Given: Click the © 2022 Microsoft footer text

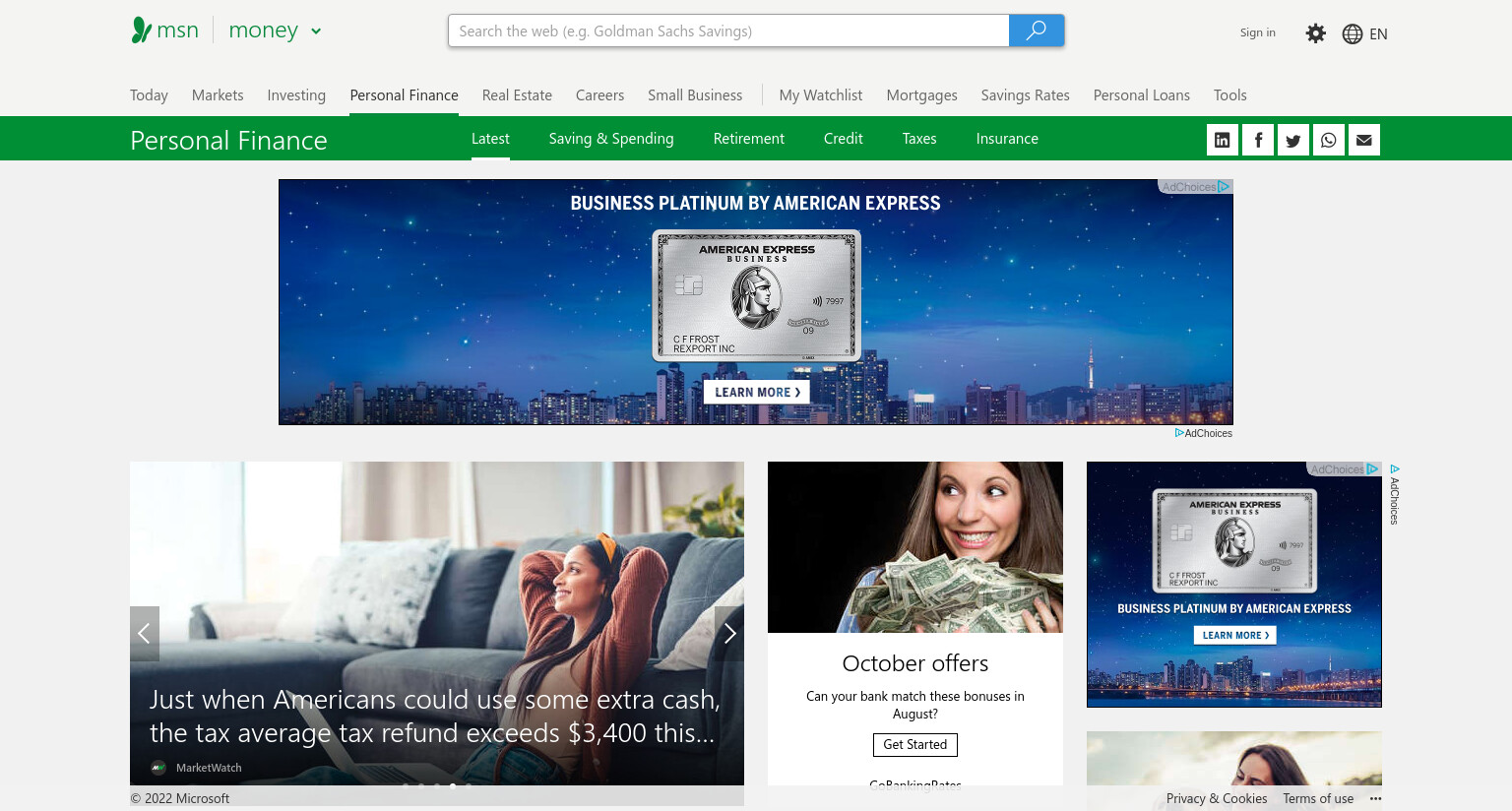Looking at the screenshot, I should tap(180, 798).
